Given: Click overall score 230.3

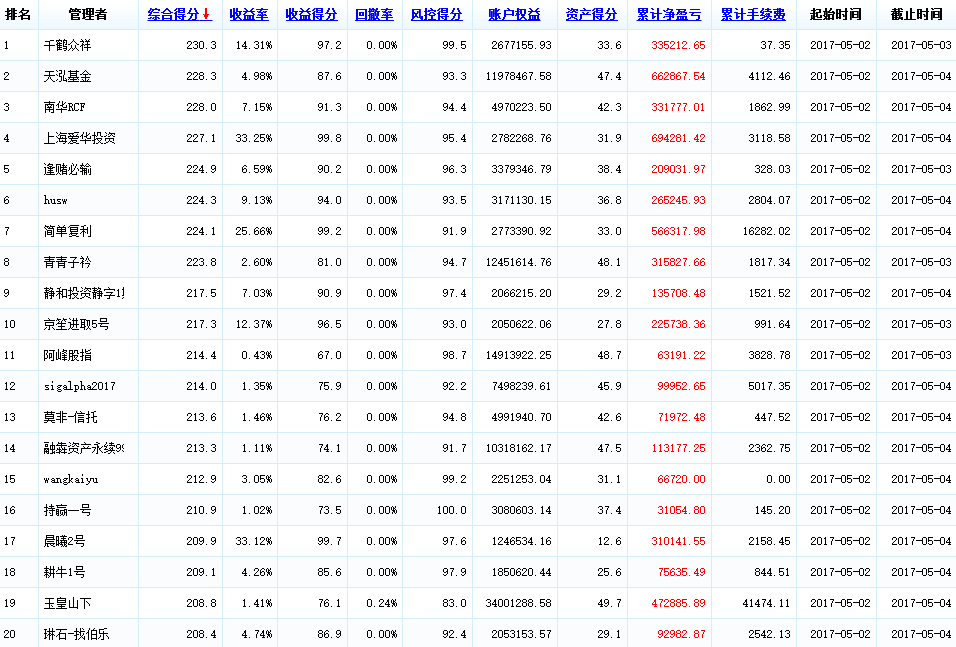Looking at the screenshot, I should click(201, 45).
